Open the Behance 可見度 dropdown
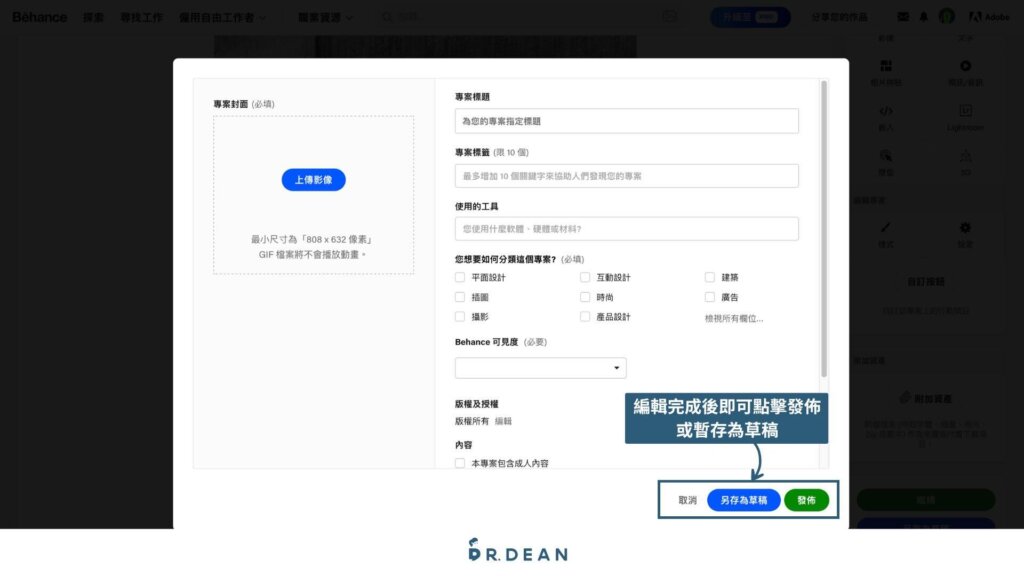This screenshot has width=1024, height=576. [540, 367]
